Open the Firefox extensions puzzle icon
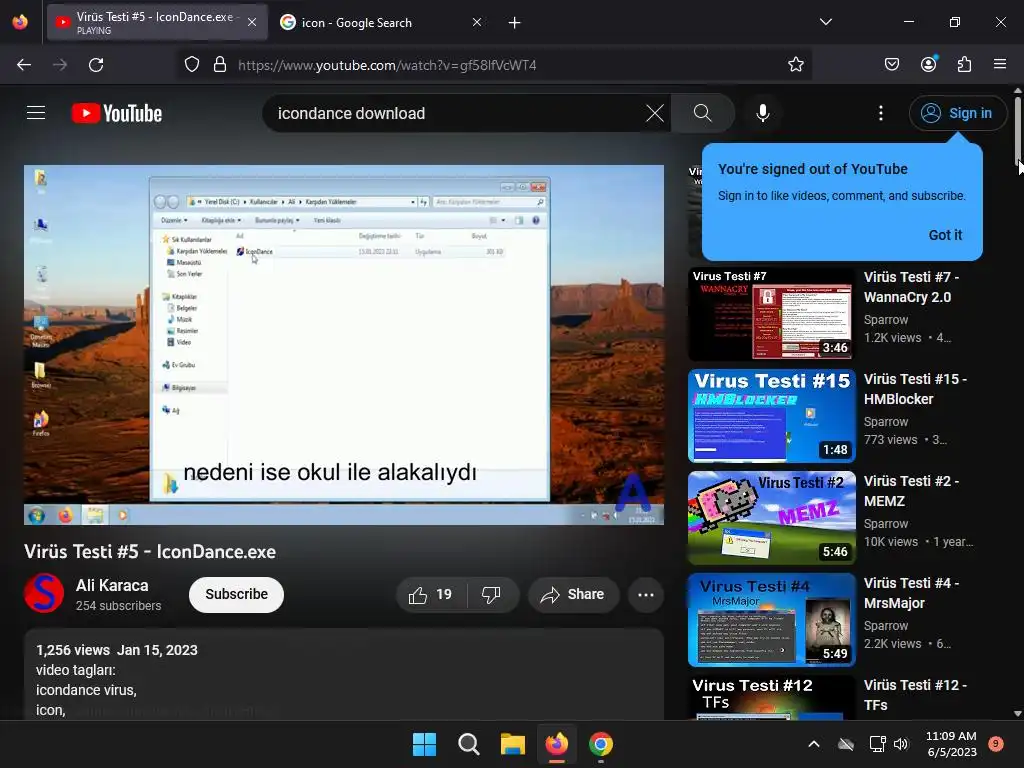 (964, 65)
